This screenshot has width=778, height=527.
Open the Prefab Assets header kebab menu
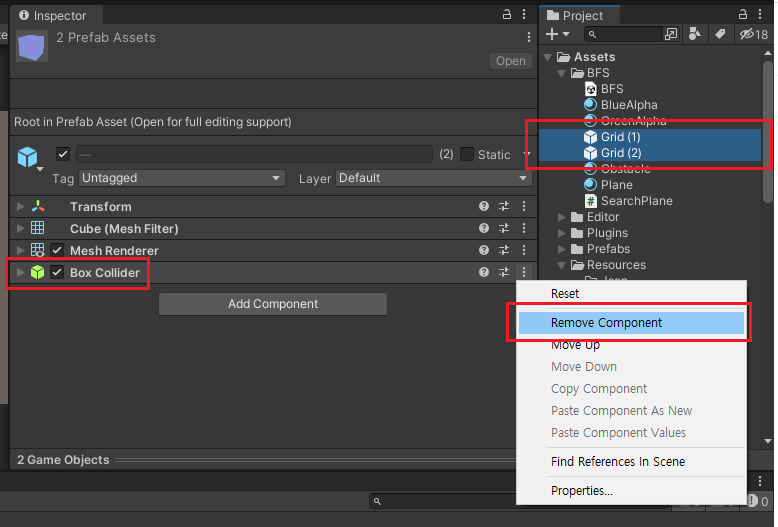coord(529,37)
